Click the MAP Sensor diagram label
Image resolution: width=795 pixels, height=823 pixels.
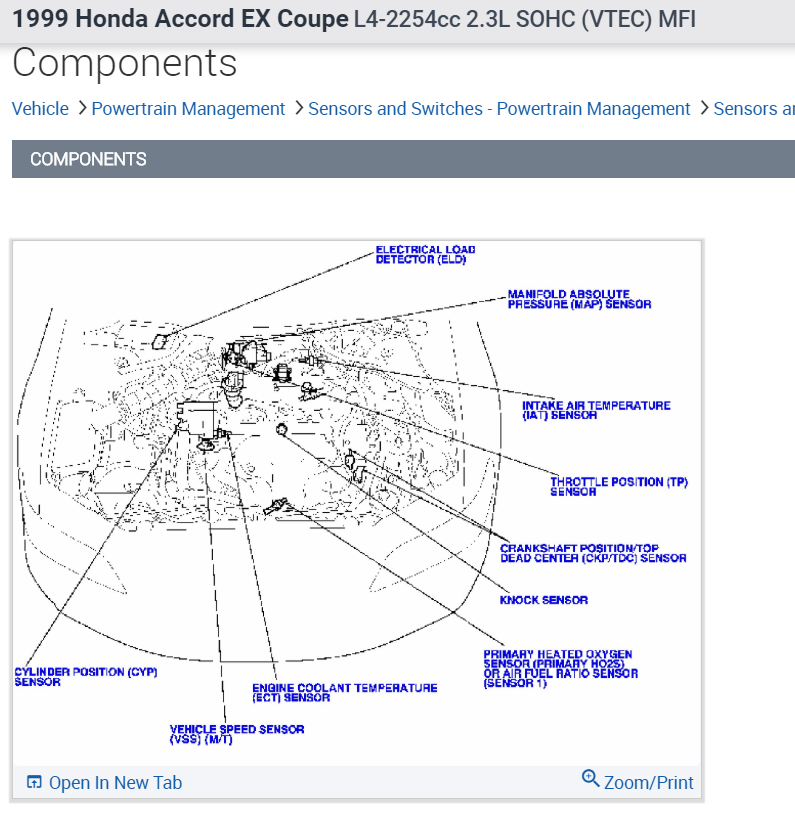579,299
